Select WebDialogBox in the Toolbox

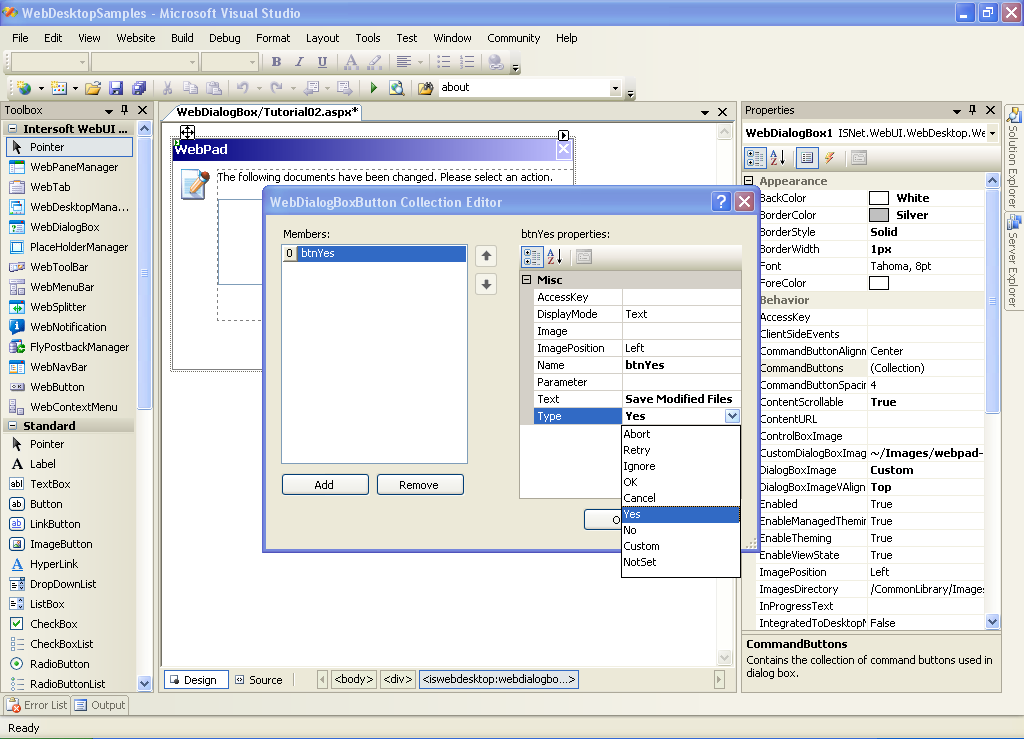[x=65, y=227]
